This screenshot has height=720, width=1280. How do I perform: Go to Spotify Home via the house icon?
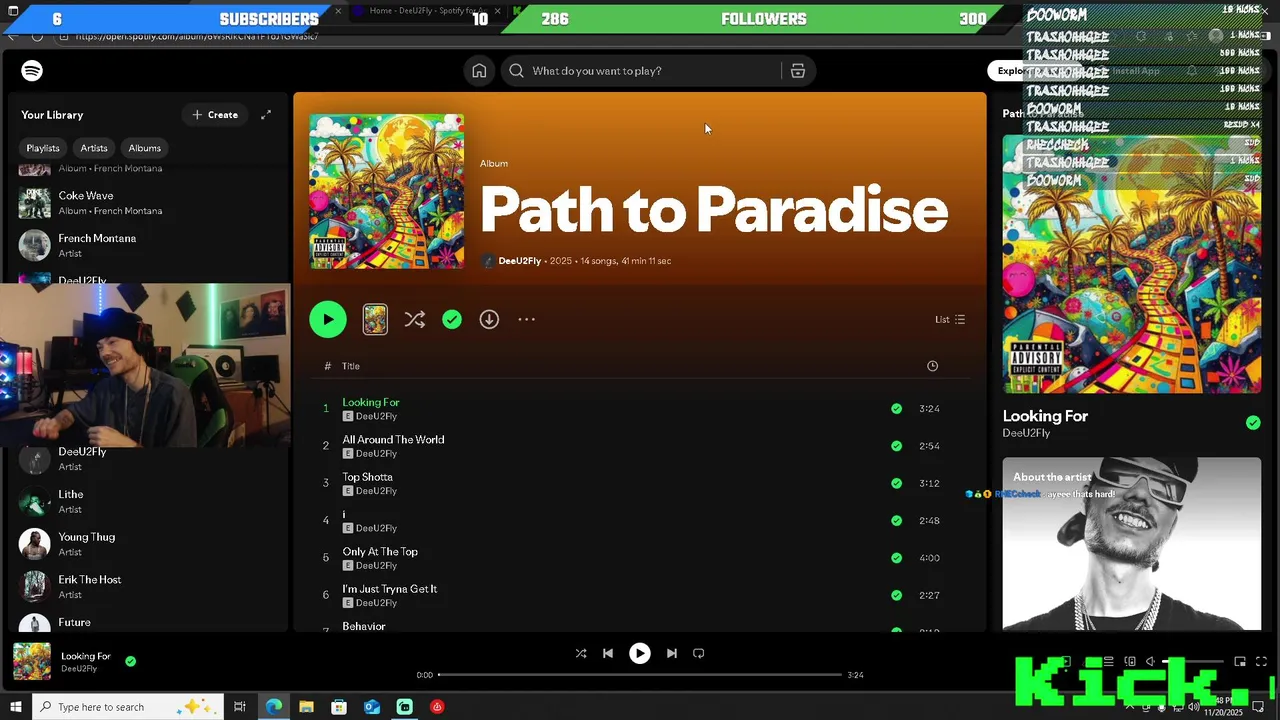point(479,71)
